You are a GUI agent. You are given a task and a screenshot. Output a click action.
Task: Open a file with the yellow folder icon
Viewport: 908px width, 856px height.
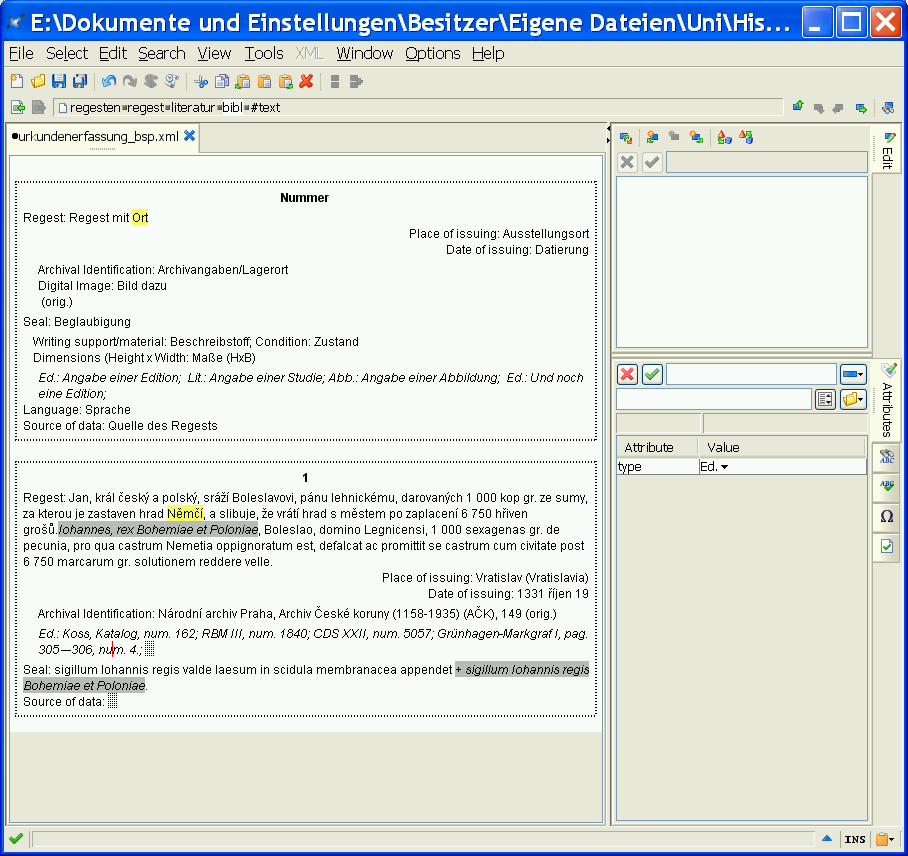[38, 82]
